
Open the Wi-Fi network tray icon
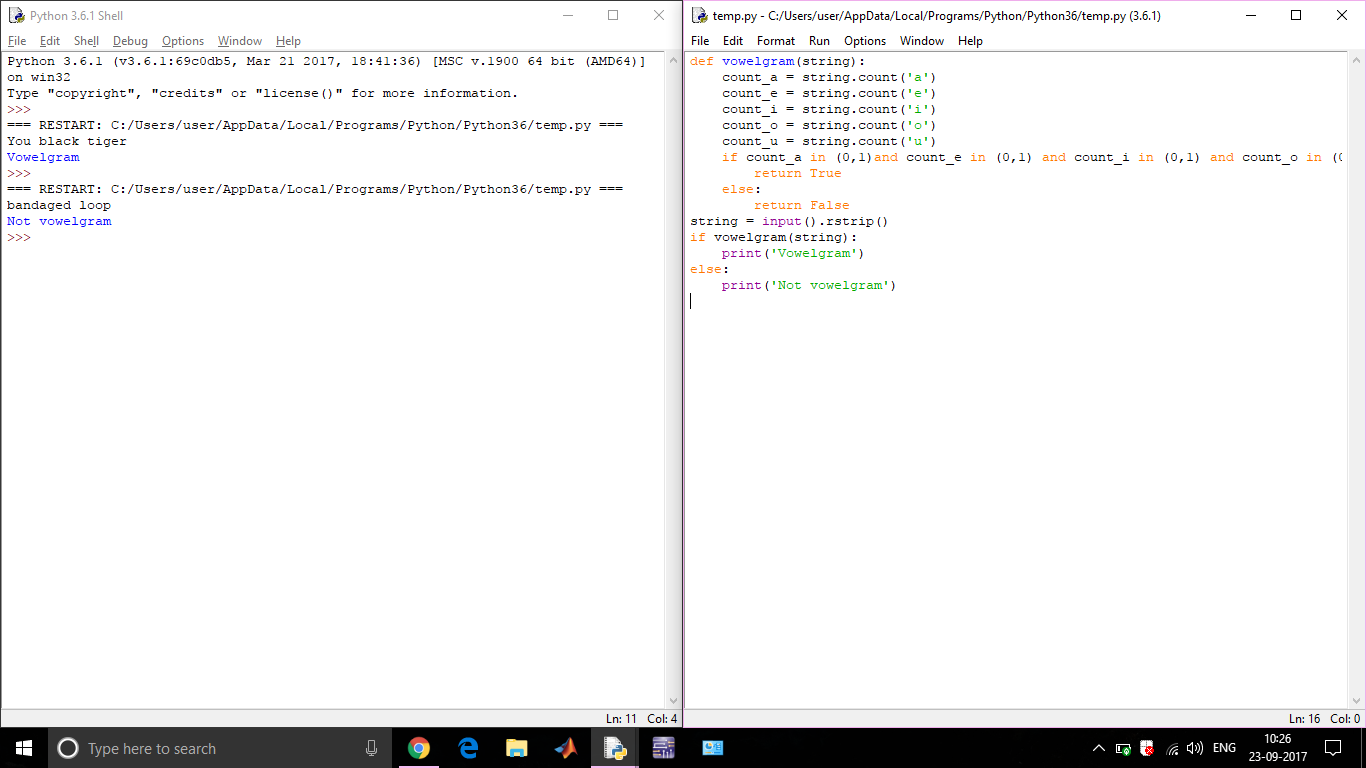tap(1172, 748)
